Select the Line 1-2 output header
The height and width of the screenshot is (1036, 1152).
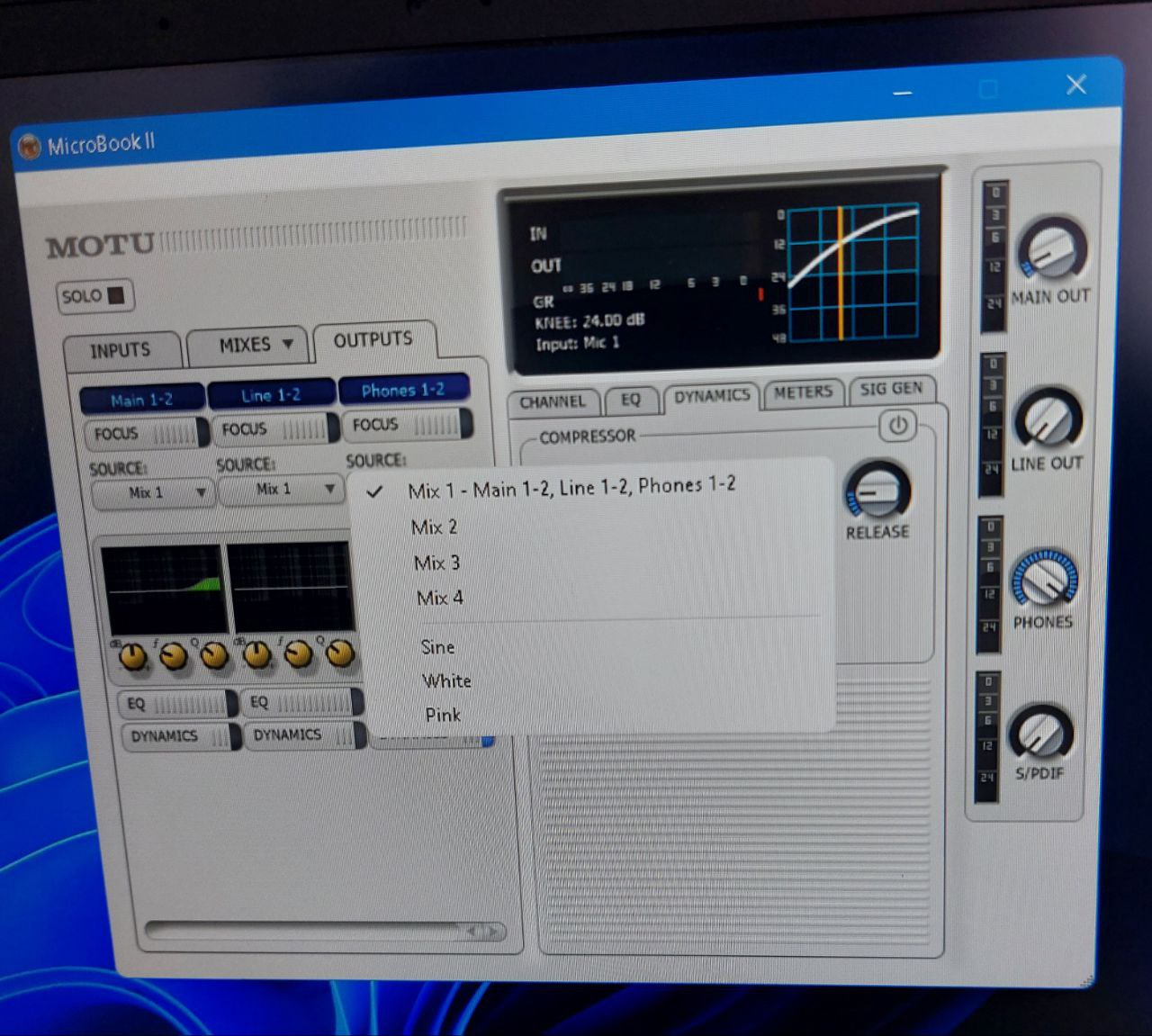click(270, 394)
